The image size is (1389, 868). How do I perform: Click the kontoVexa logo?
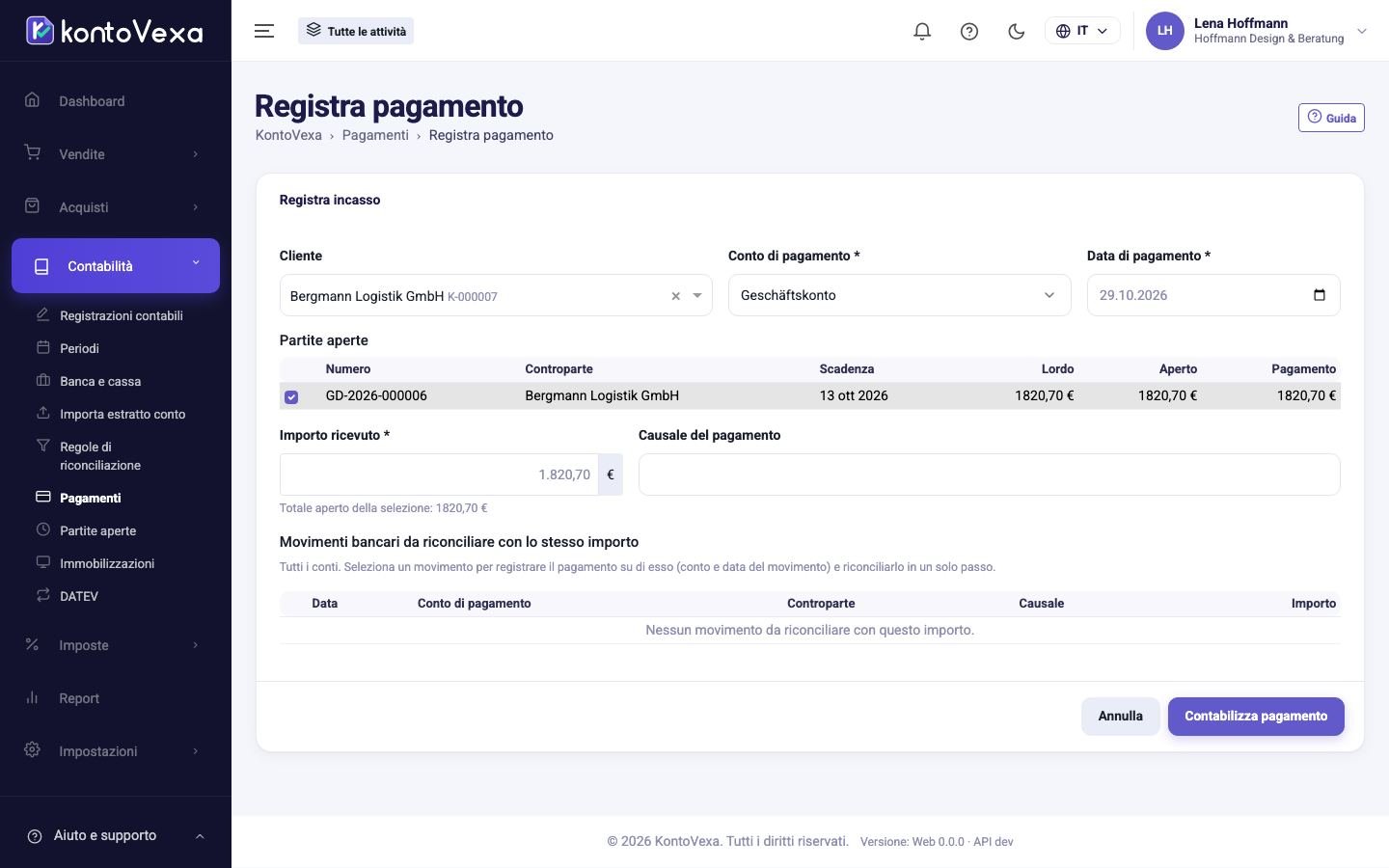(115, 31)
